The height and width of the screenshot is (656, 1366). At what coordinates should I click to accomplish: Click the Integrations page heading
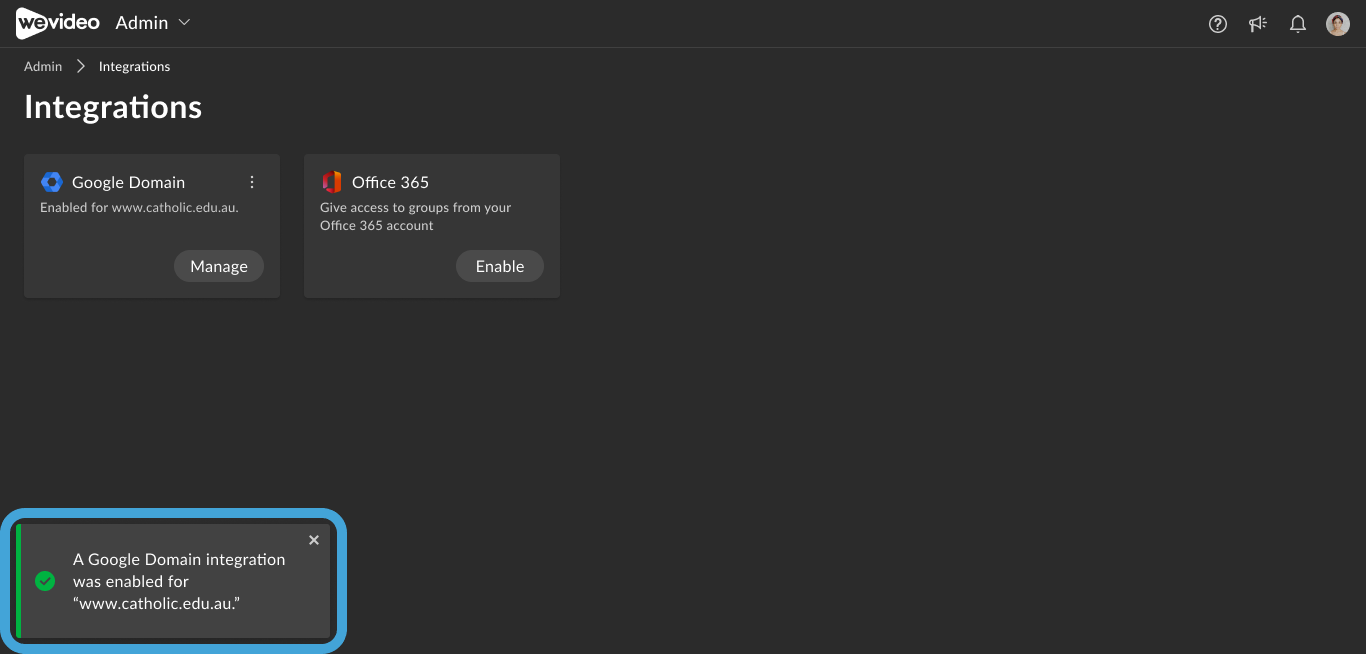tap(113, 107)
